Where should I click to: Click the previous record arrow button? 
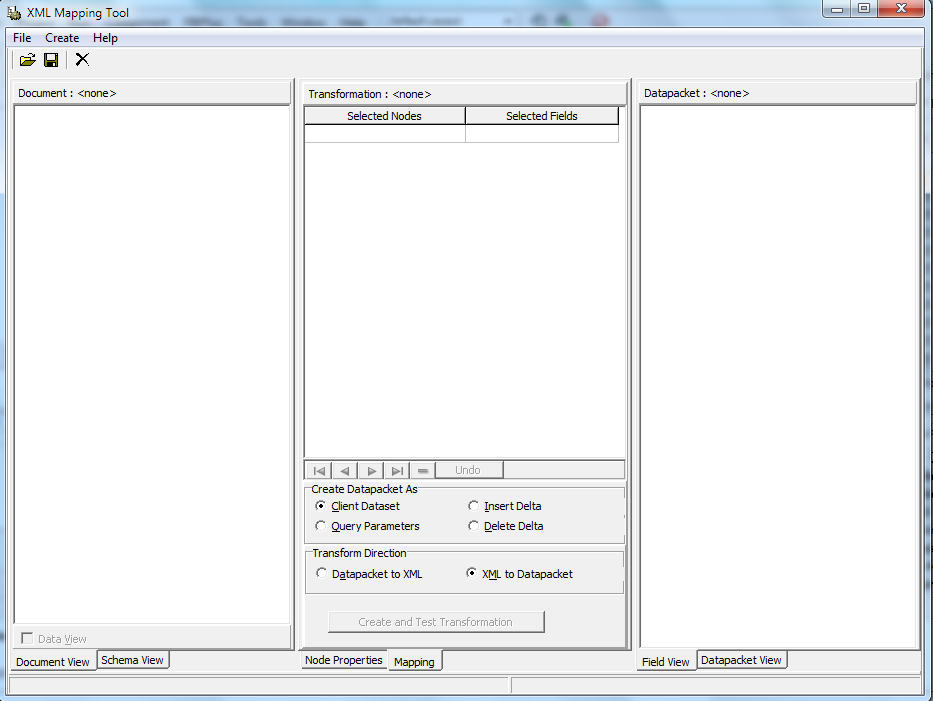point(345,471)
